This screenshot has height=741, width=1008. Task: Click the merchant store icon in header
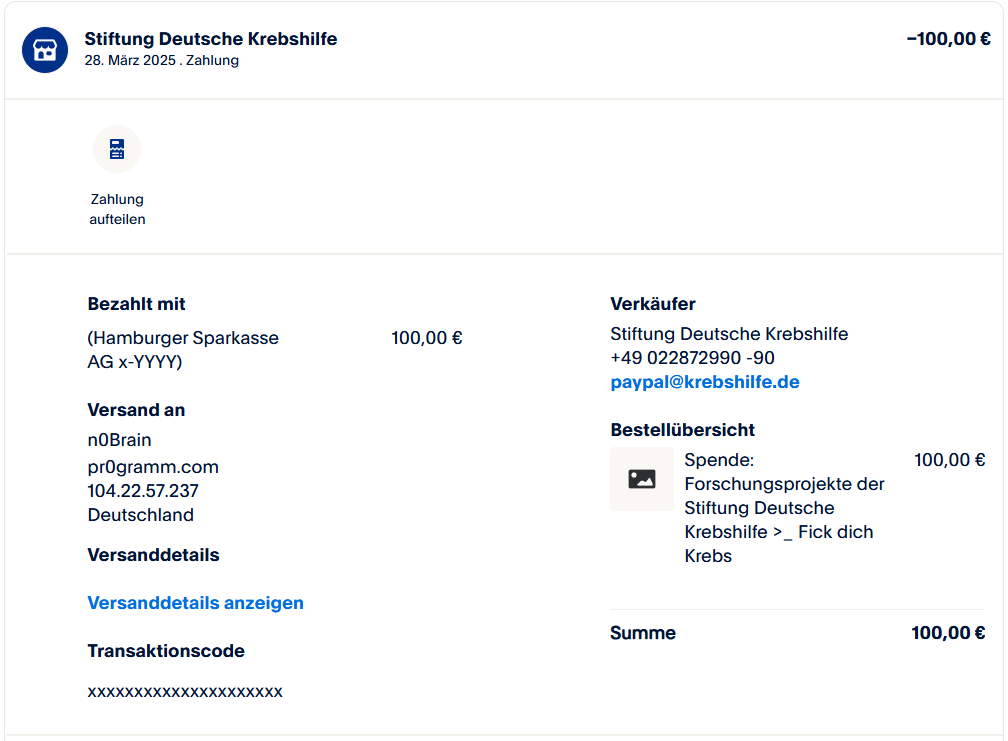tap(45, 50)
